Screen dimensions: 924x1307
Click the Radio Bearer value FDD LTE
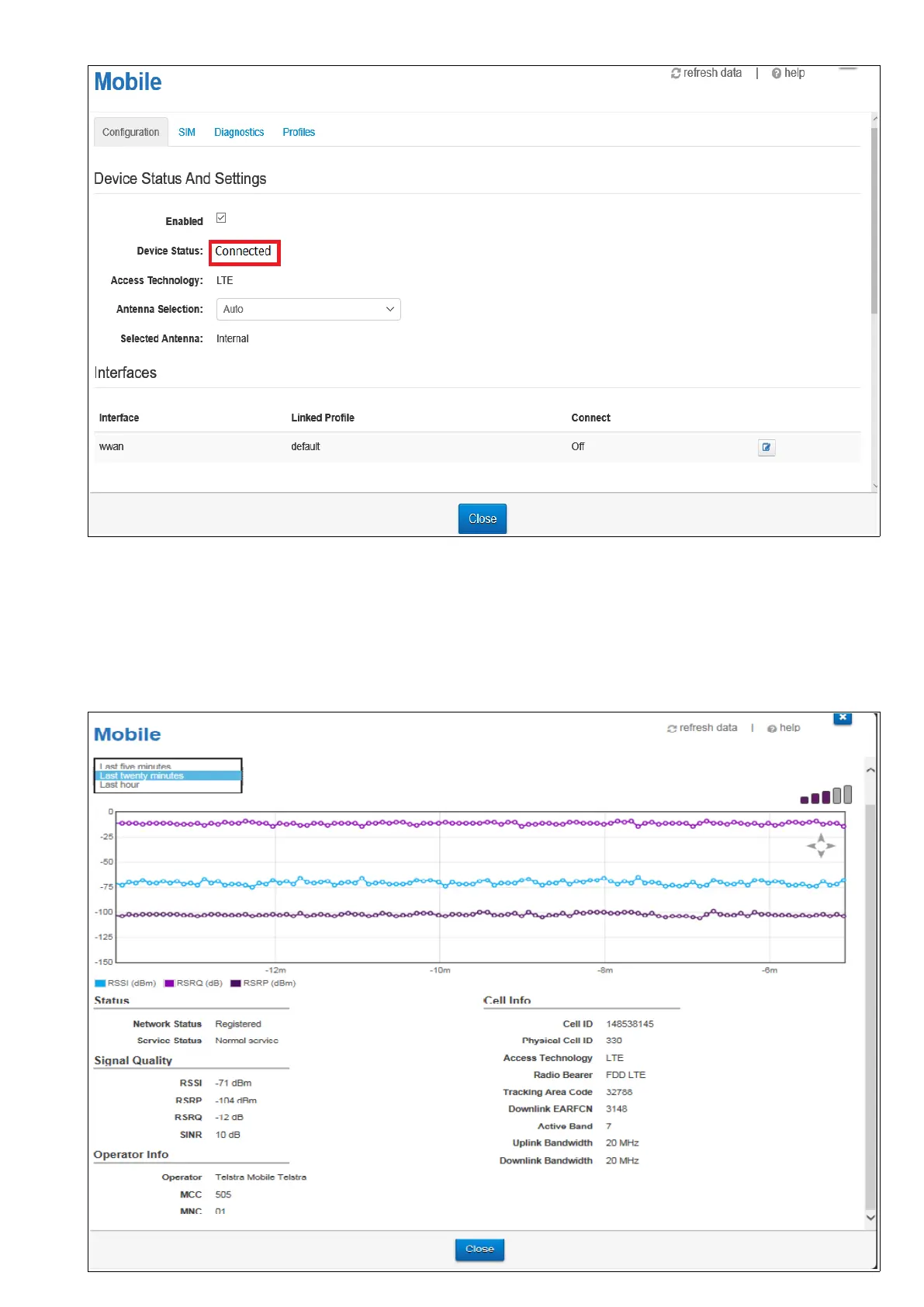pos(625,1075)
